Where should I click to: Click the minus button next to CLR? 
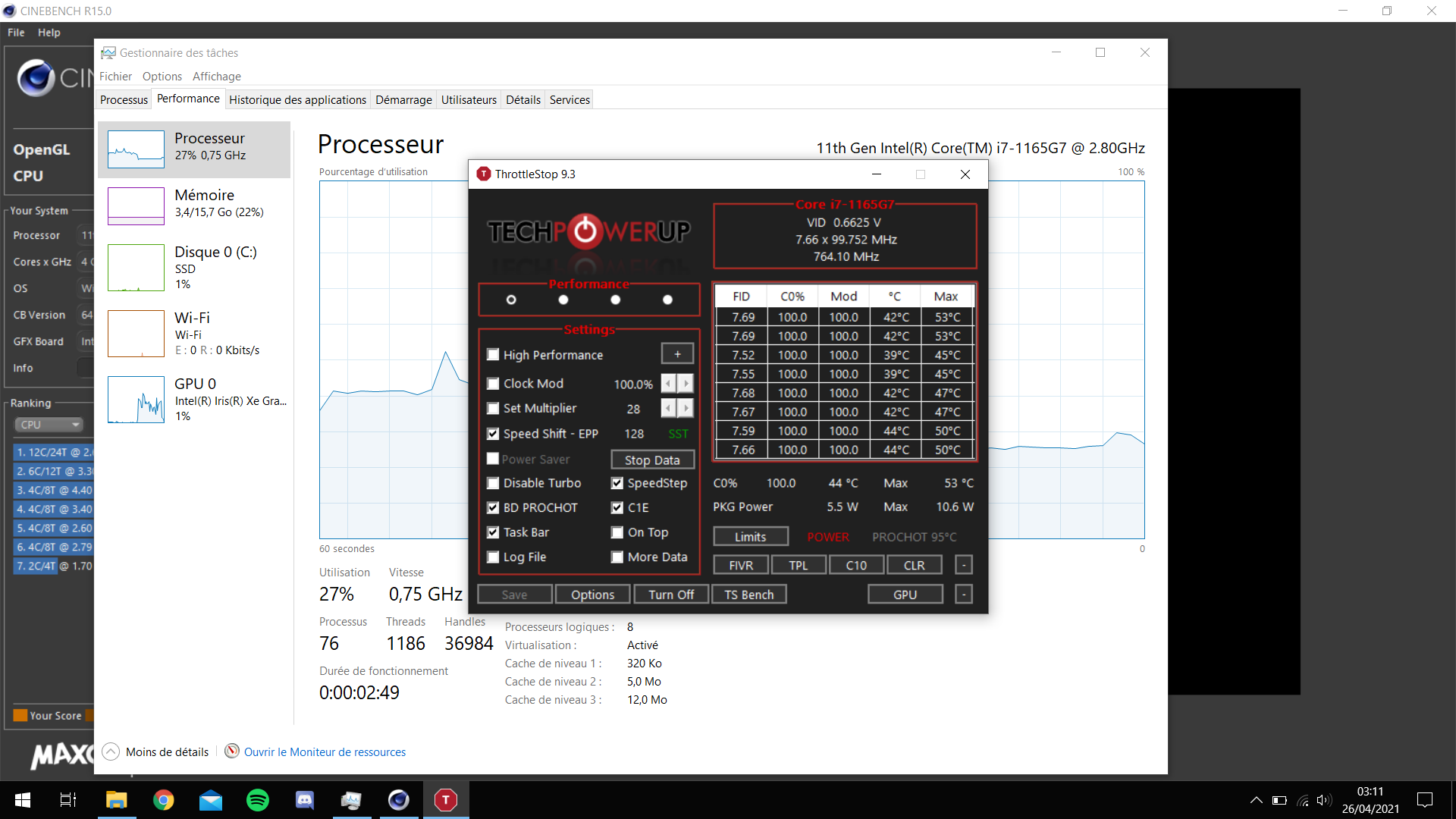click(964, 565)
